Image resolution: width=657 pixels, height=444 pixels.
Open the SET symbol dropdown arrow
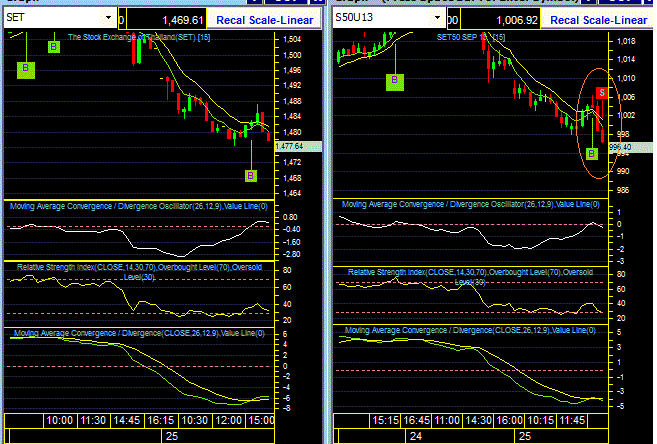click(108, 18)
